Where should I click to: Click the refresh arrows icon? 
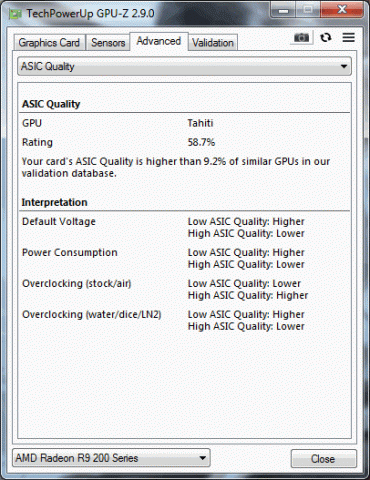tap(326, 37)
